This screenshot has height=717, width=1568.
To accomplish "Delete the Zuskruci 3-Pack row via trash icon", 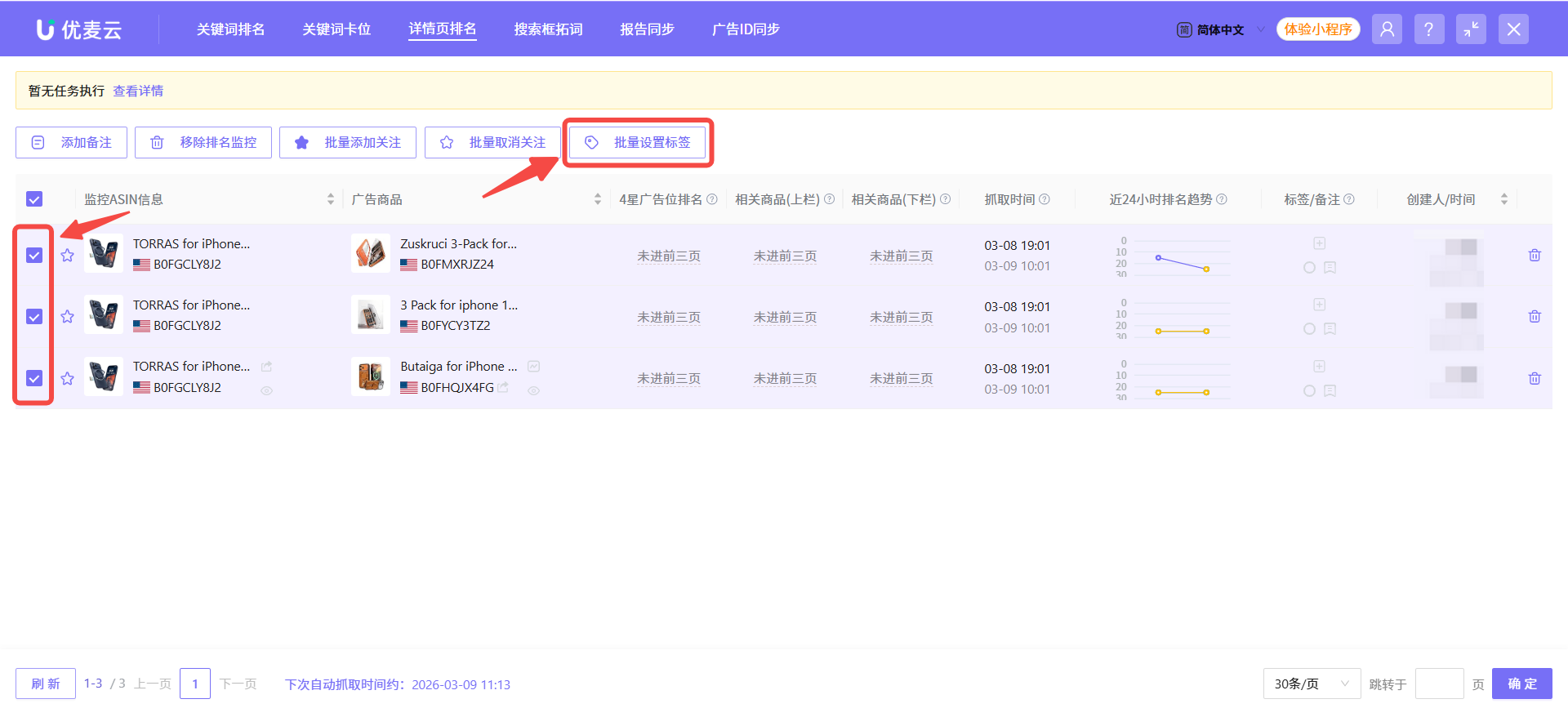I will click(1535, 256).
